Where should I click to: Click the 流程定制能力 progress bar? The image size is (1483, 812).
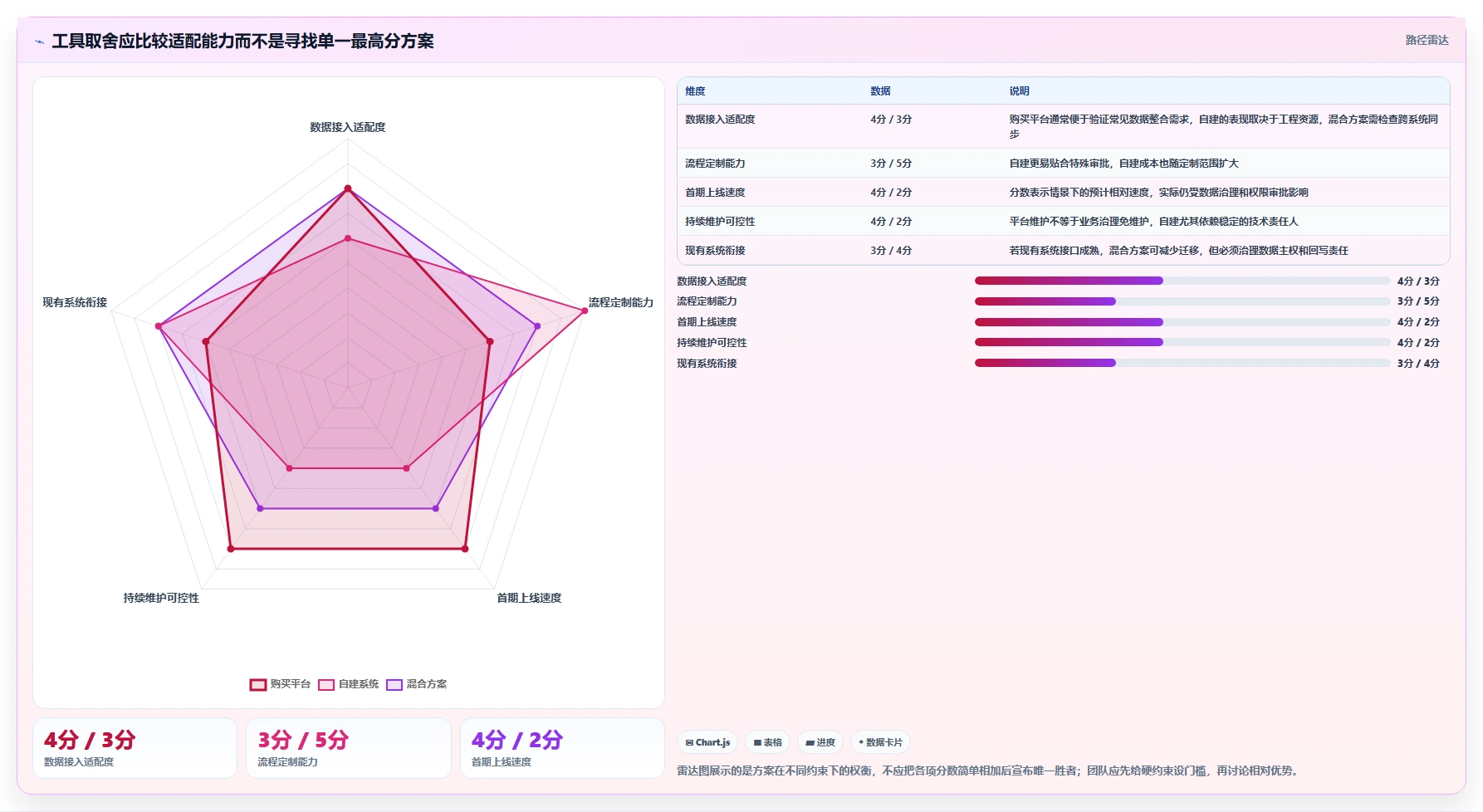point(1182,301)
